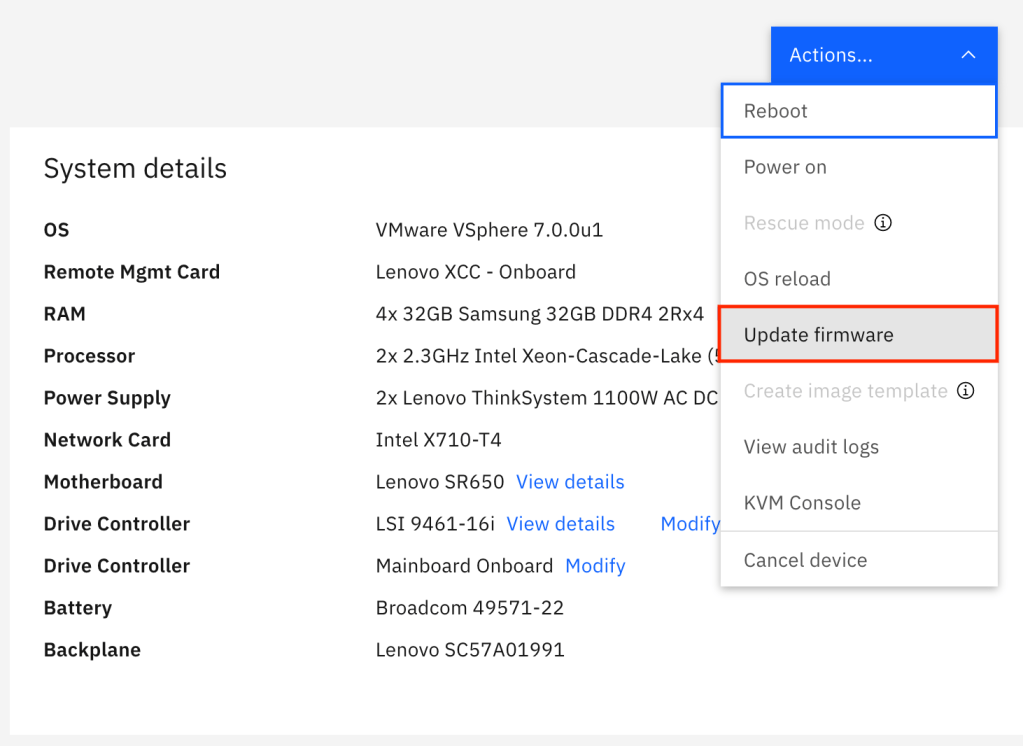Select the Rescue mode menu entry
This screenshot has width=1023, height=746.
(x=804, y=223)
